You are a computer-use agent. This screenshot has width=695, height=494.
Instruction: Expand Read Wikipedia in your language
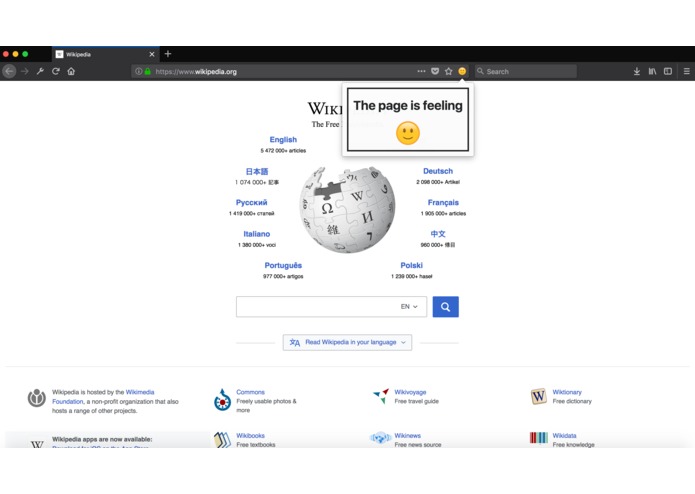click(x=347, y=342)
